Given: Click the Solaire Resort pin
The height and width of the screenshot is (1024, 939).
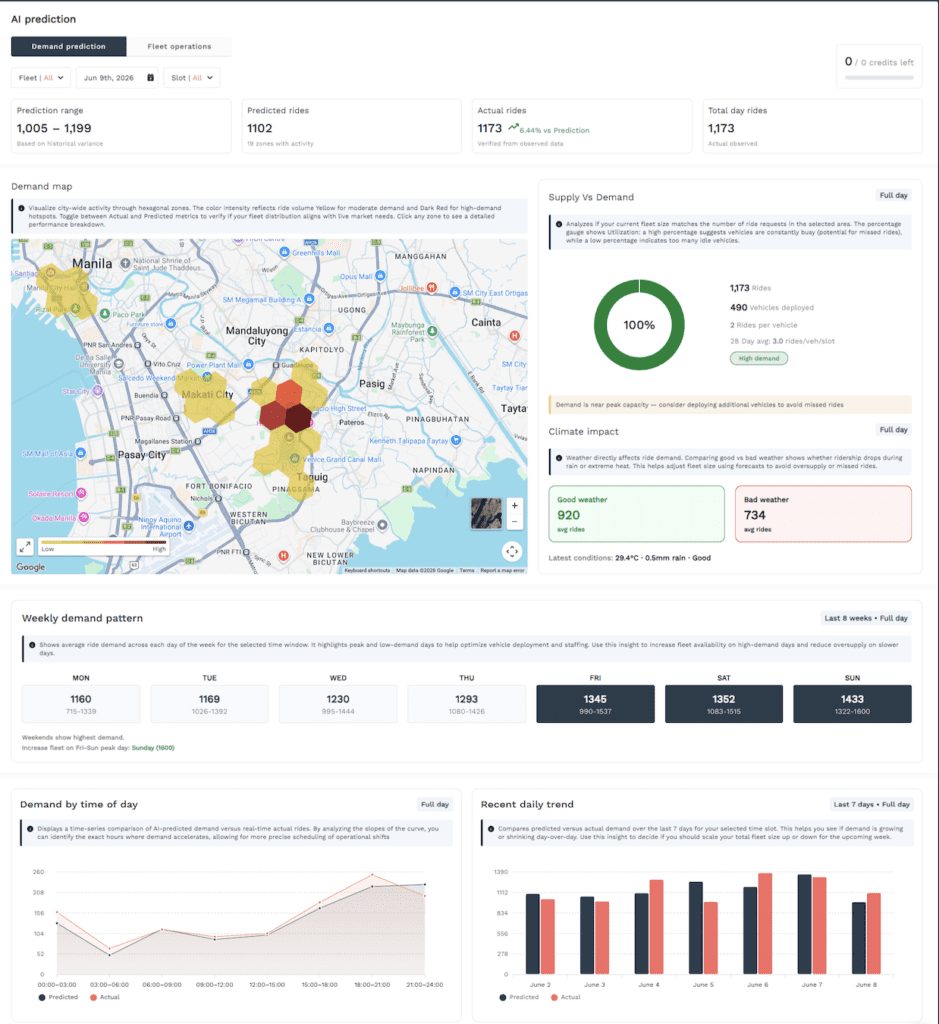Looking at the screenshot, I should (x=81, y=493).
